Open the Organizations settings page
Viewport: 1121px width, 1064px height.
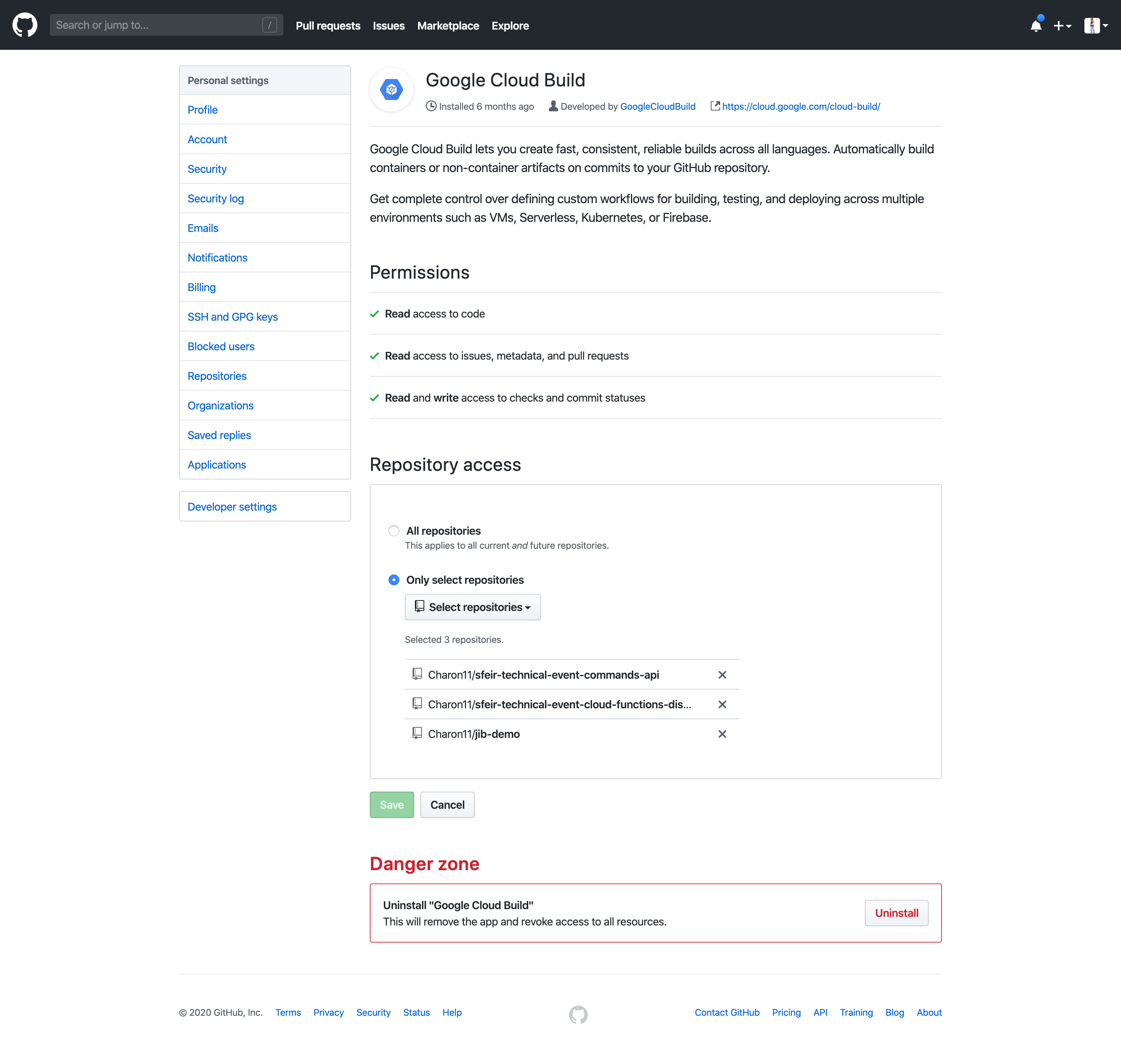coord(265,405)
